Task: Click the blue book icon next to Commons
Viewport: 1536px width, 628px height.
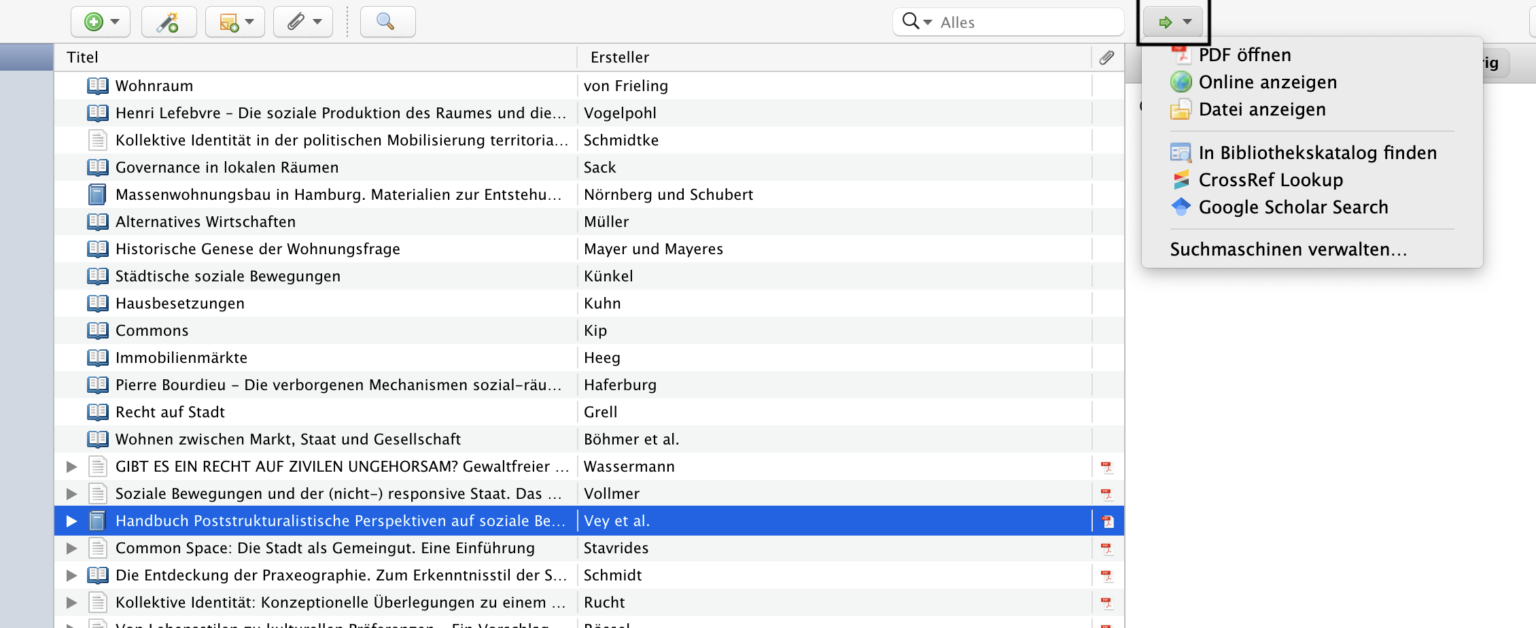Action: tap(97, 330)
